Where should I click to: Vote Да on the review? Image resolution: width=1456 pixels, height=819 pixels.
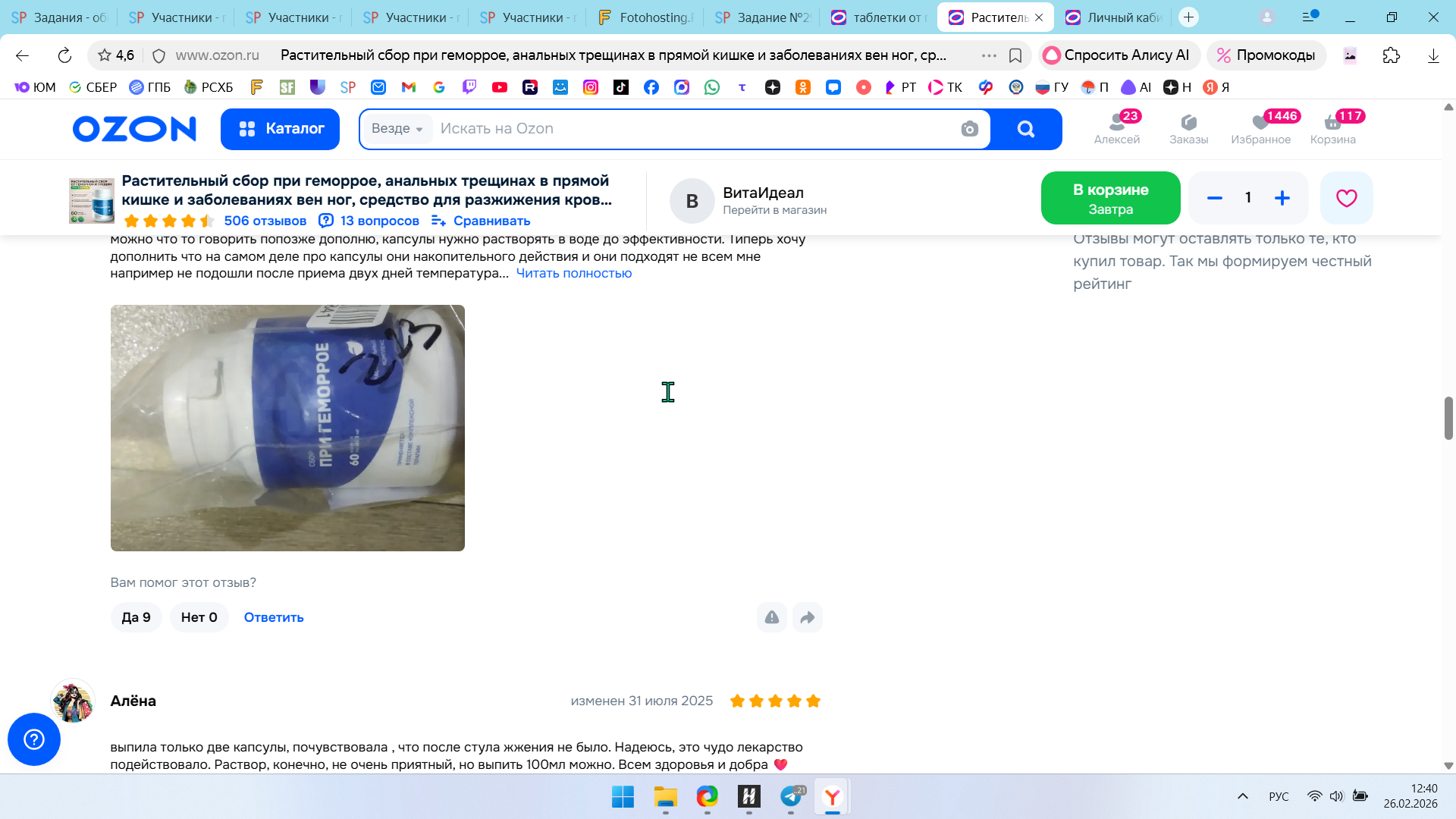tap(136, 617)
